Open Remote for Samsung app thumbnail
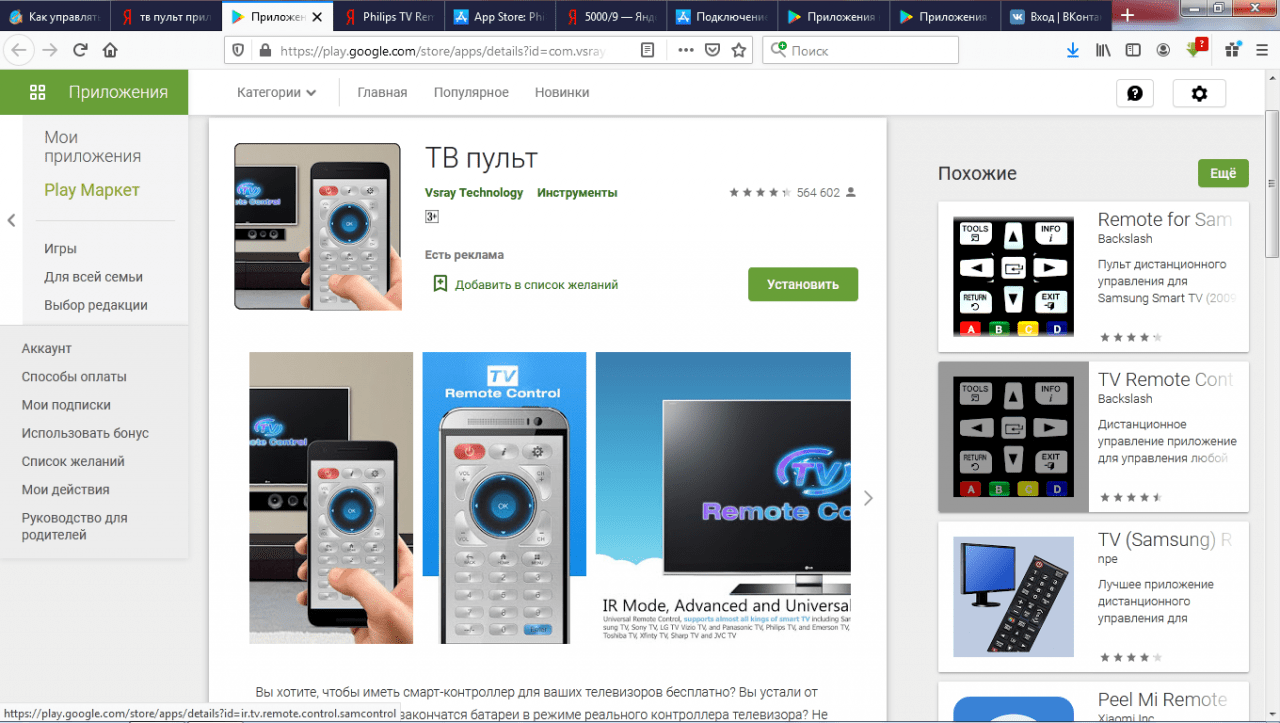This screenshot has height=723, width=1280. point(1013,276)
